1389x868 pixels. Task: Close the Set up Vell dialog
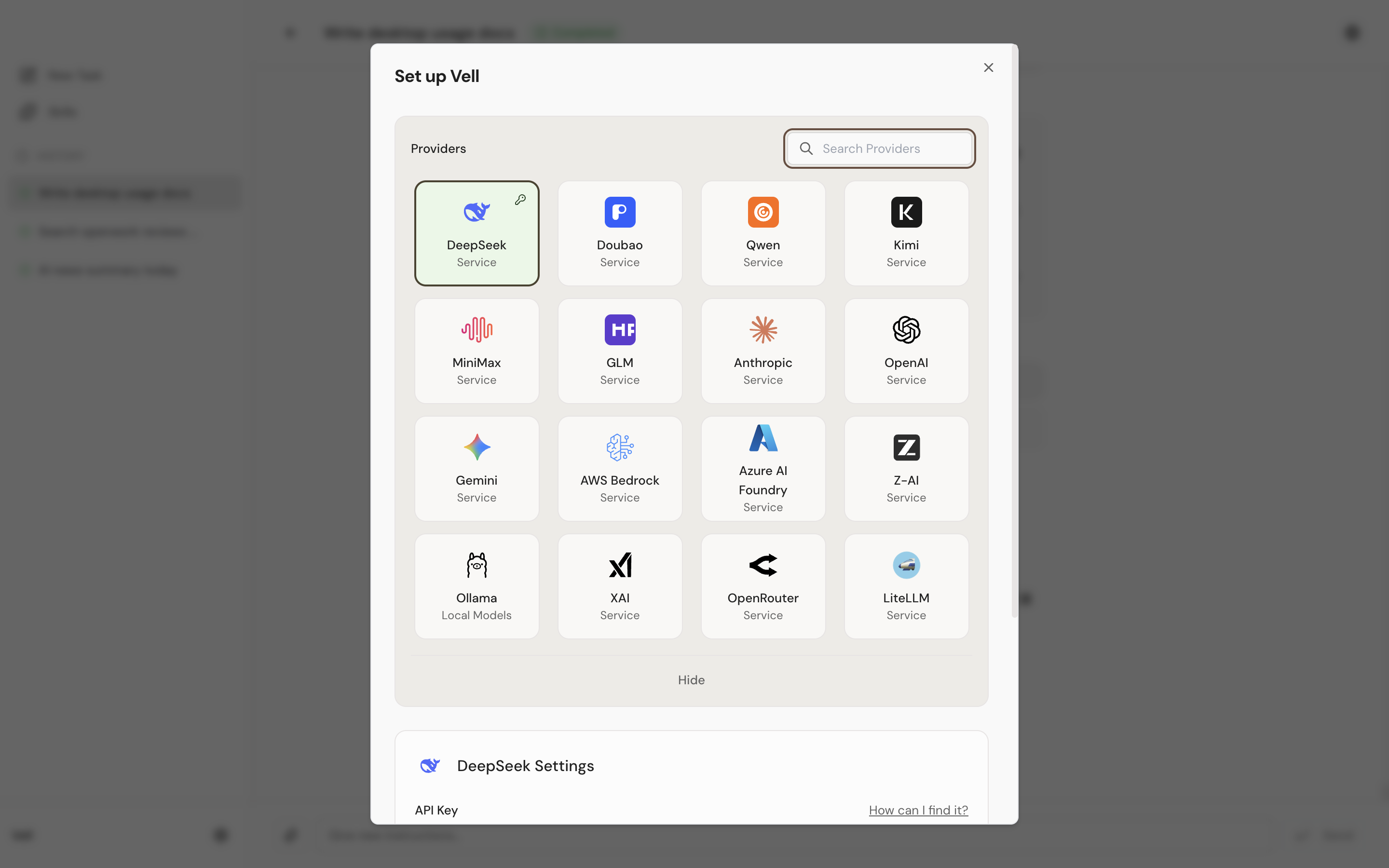[988, 68]
